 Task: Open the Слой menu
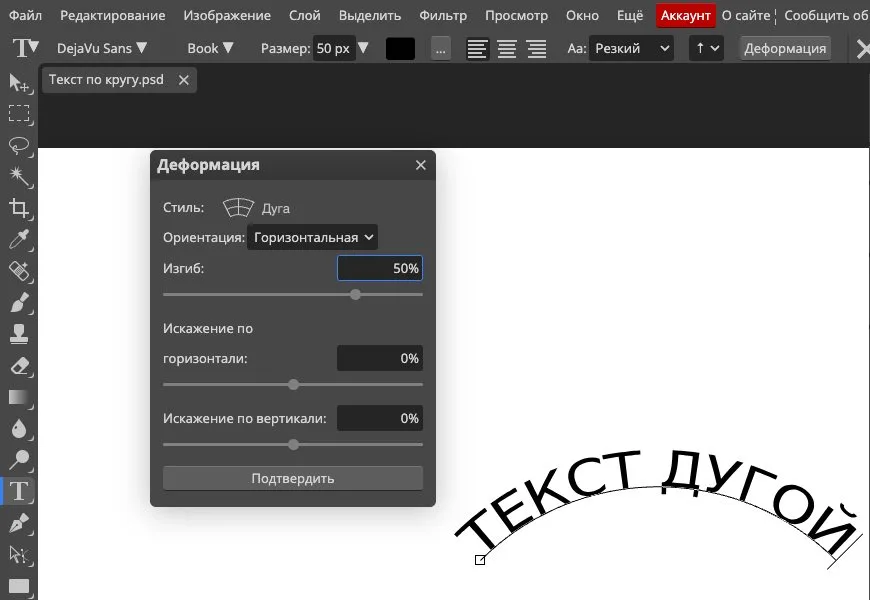pos(305,16)
